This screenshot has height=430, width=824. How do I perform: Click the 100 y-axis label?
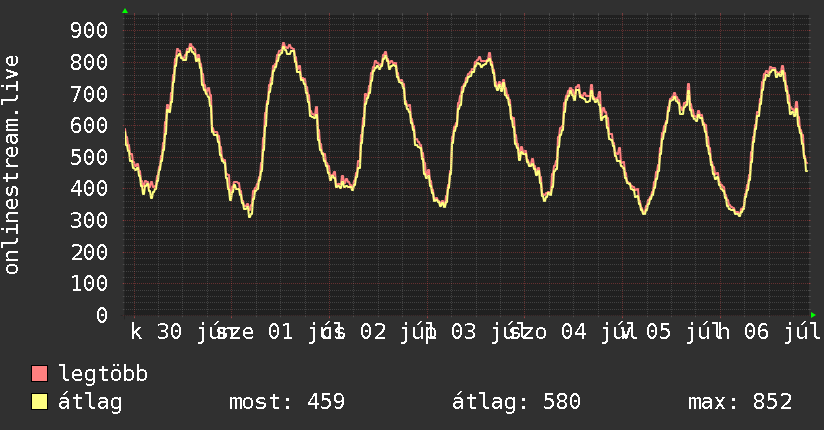89,284
